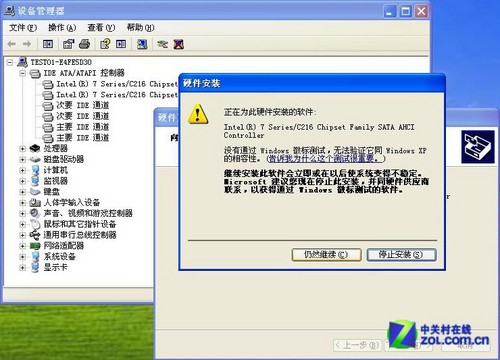Open the 文件(F) menu
Viewport: 500px width, 360px height.
23,28
